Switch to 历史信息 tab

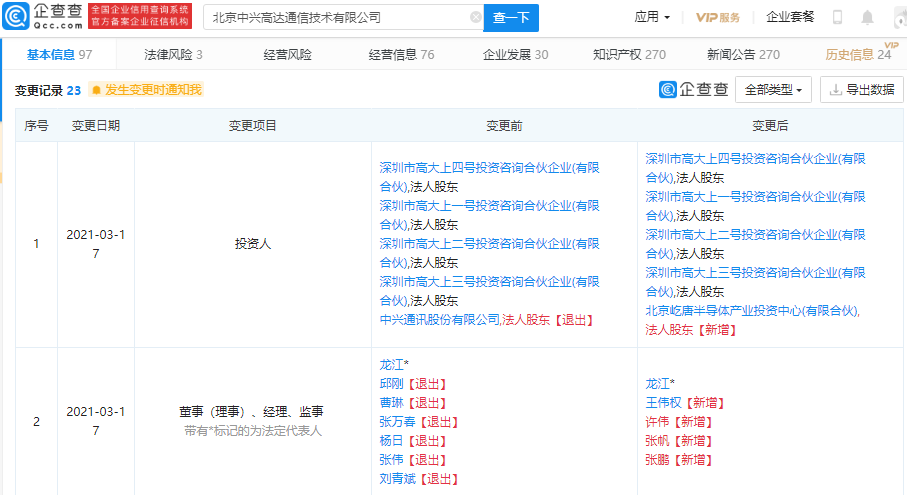pos(858,54)
